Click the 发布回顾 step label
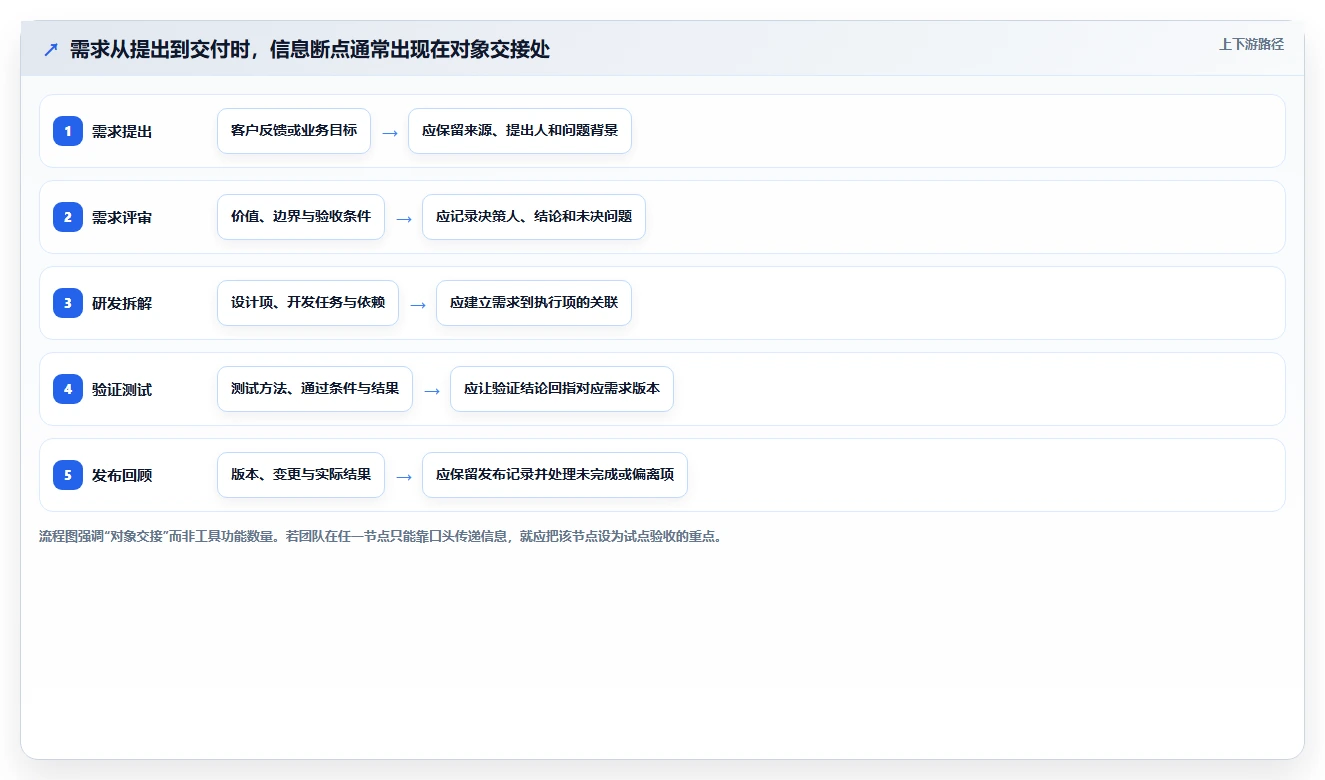The image size is (1325, 780). click(x=122, y=475)
